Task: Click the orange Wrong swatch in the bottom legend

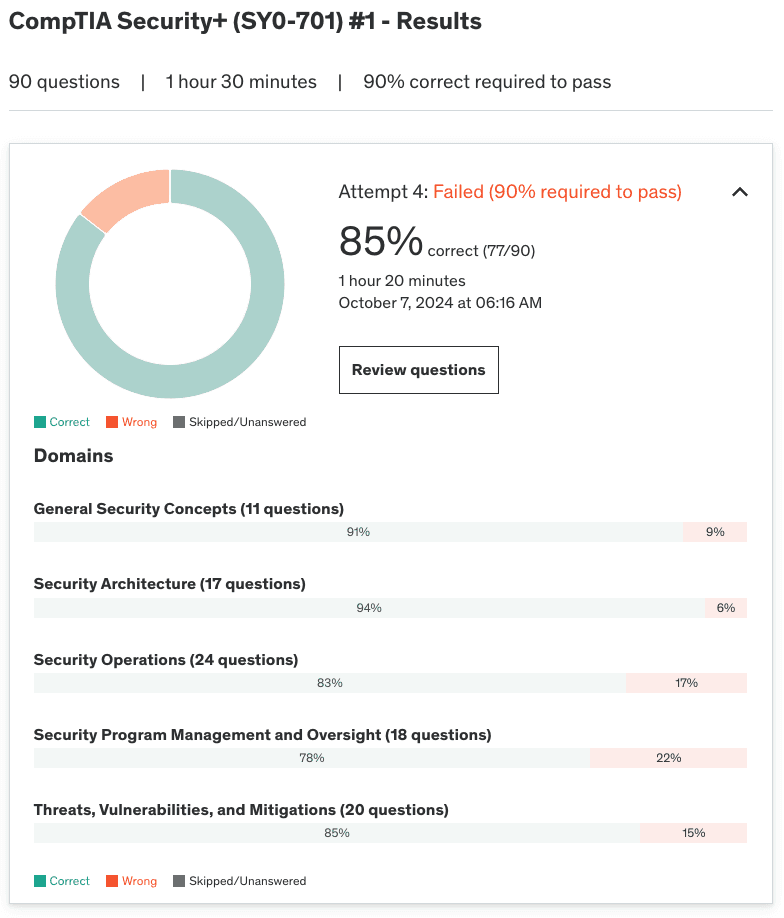Action: click(112, 881)
